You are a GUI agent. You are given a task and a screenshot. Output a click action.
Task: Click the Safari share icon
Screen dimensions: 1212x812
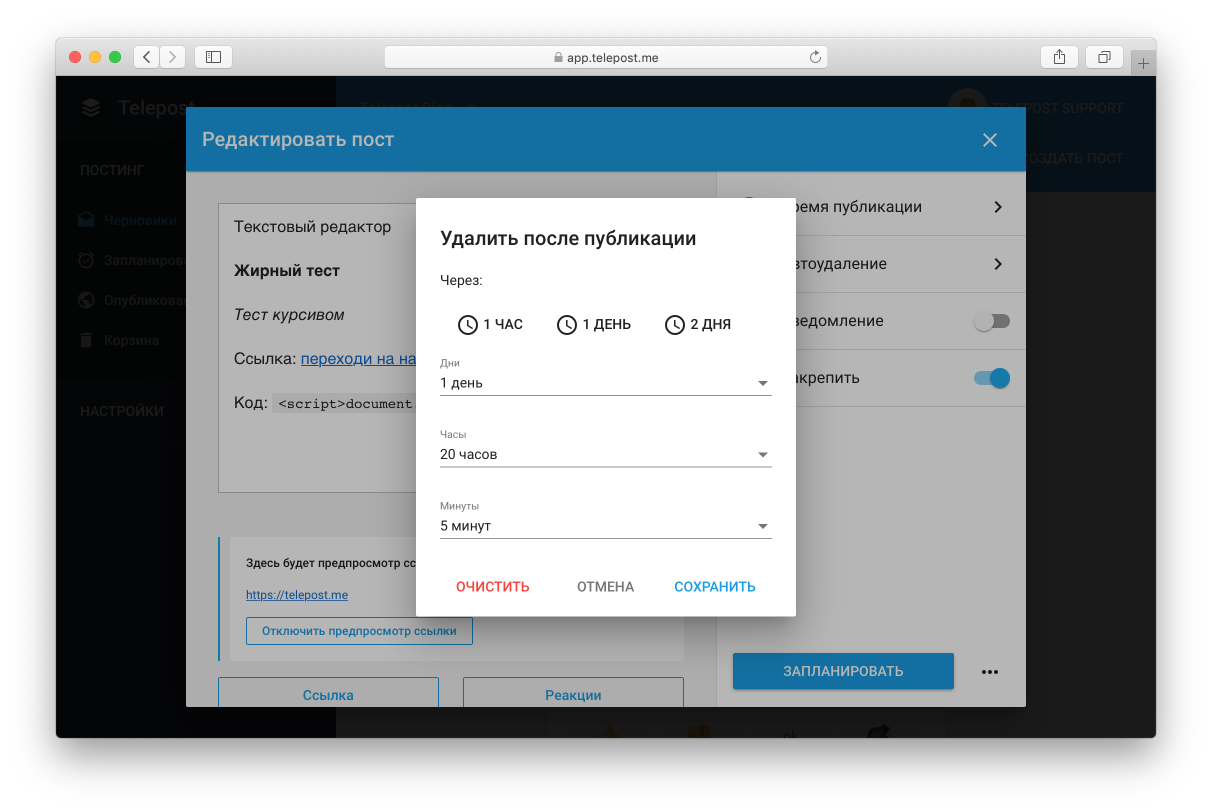pyautogui.click(x=1059, y=57)
